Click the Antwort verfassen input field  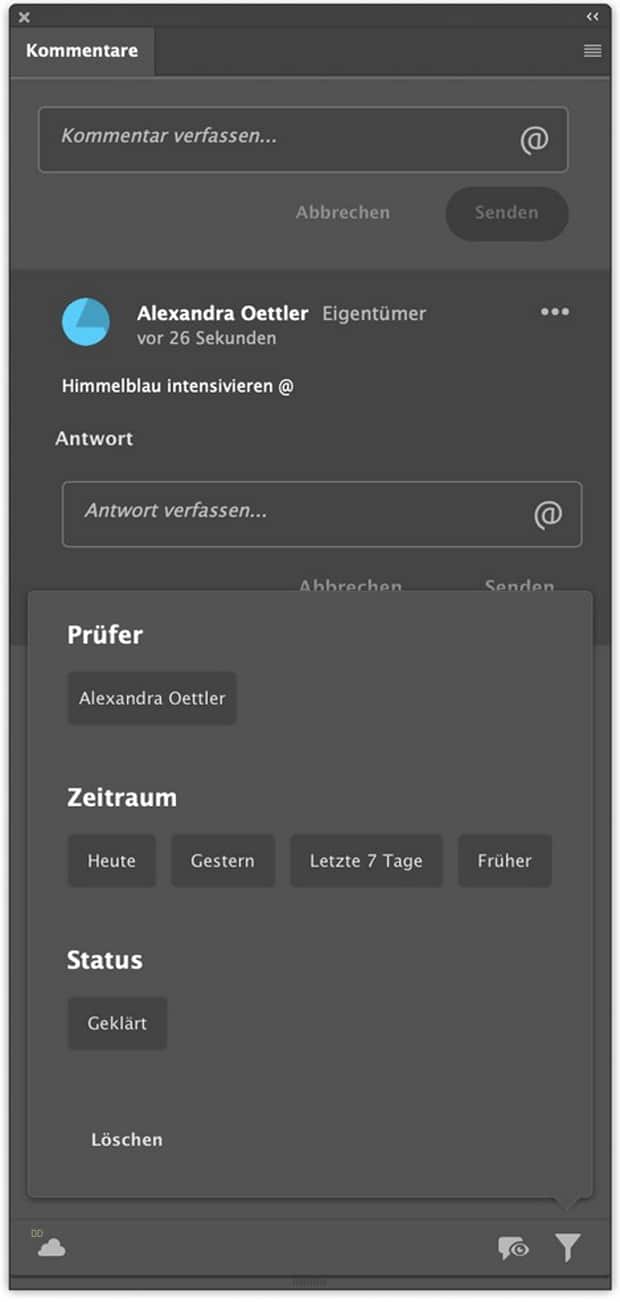300,514
